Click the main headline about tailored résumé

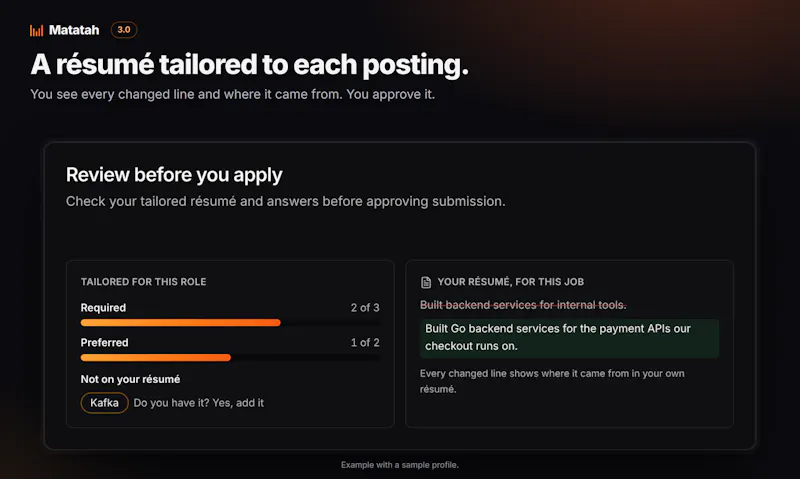pyautogui.click(x=249, y=64)
